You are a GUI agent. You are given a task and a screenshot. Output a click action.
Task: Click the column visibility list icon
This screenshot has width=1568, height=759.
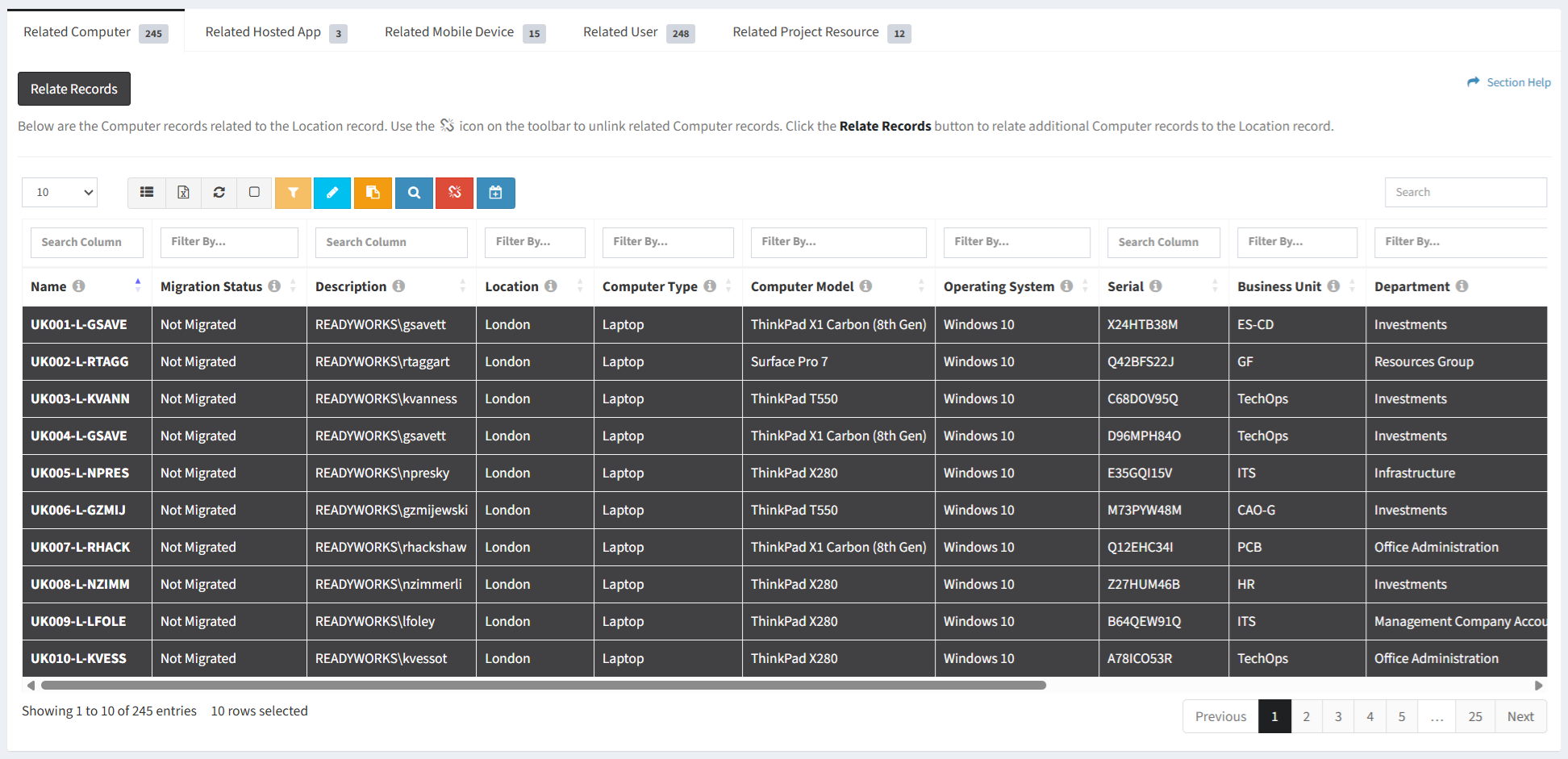click(147, 193)
